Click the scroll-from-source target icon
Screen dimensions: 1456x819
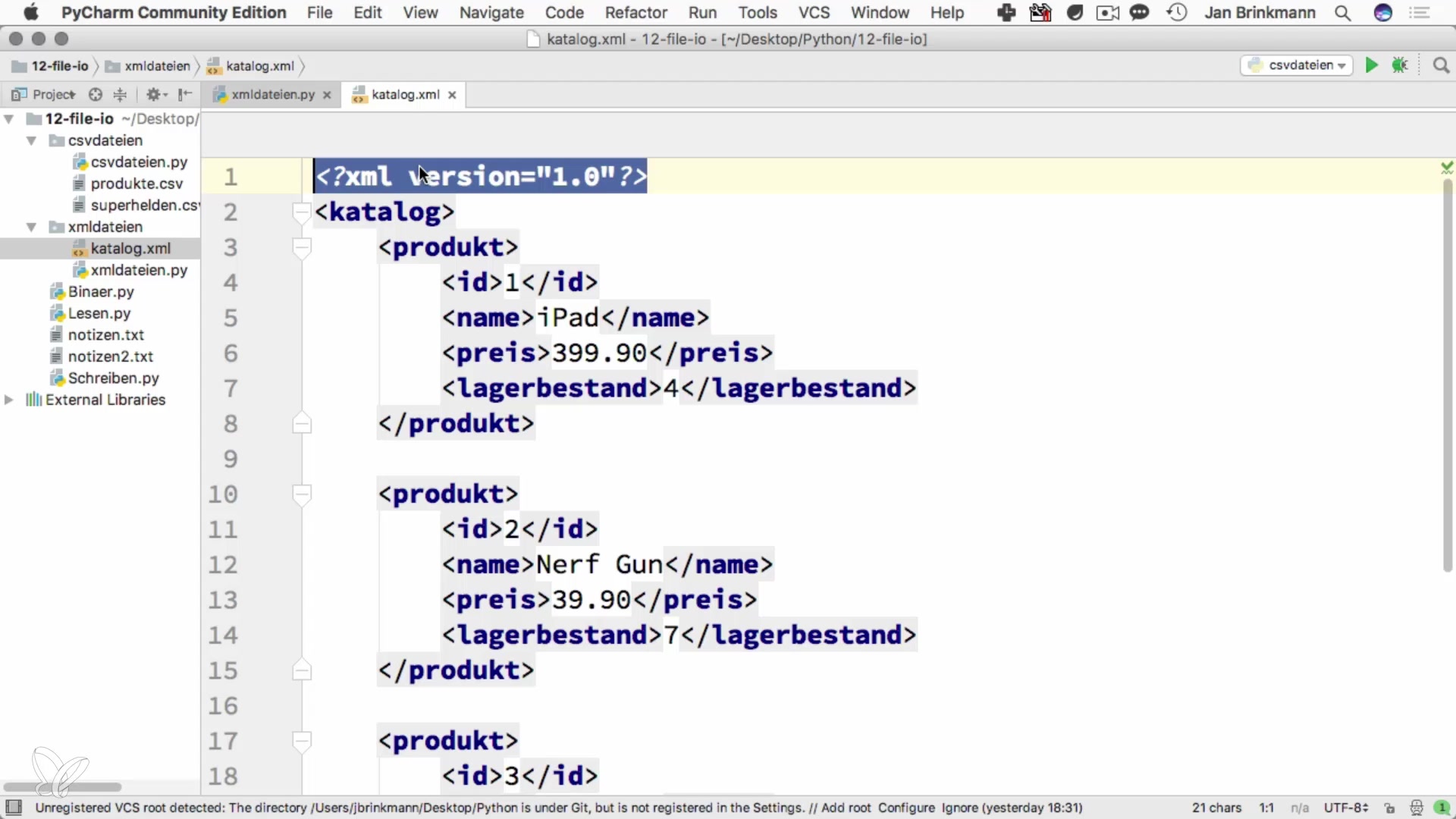96,94
